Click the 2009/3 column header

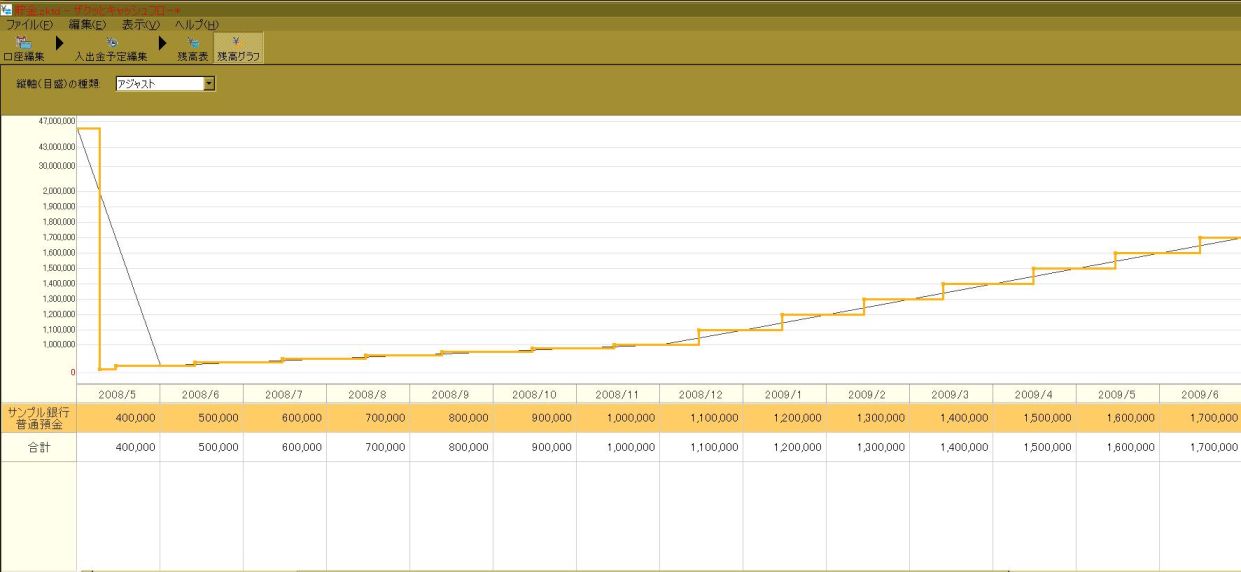[951, 394]
